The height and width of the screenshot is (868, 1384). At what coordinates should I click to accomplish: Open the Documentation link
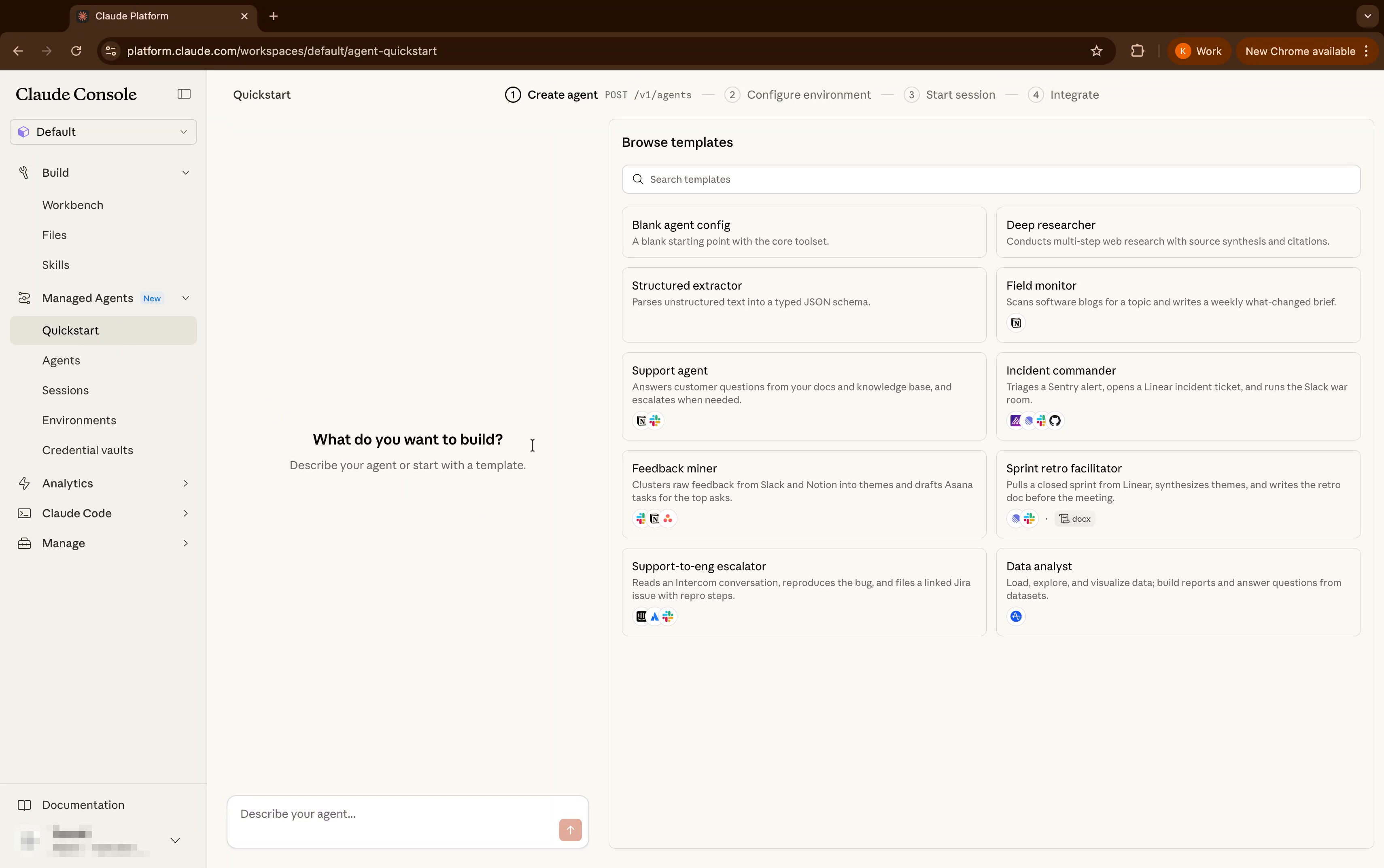[83, 805]
